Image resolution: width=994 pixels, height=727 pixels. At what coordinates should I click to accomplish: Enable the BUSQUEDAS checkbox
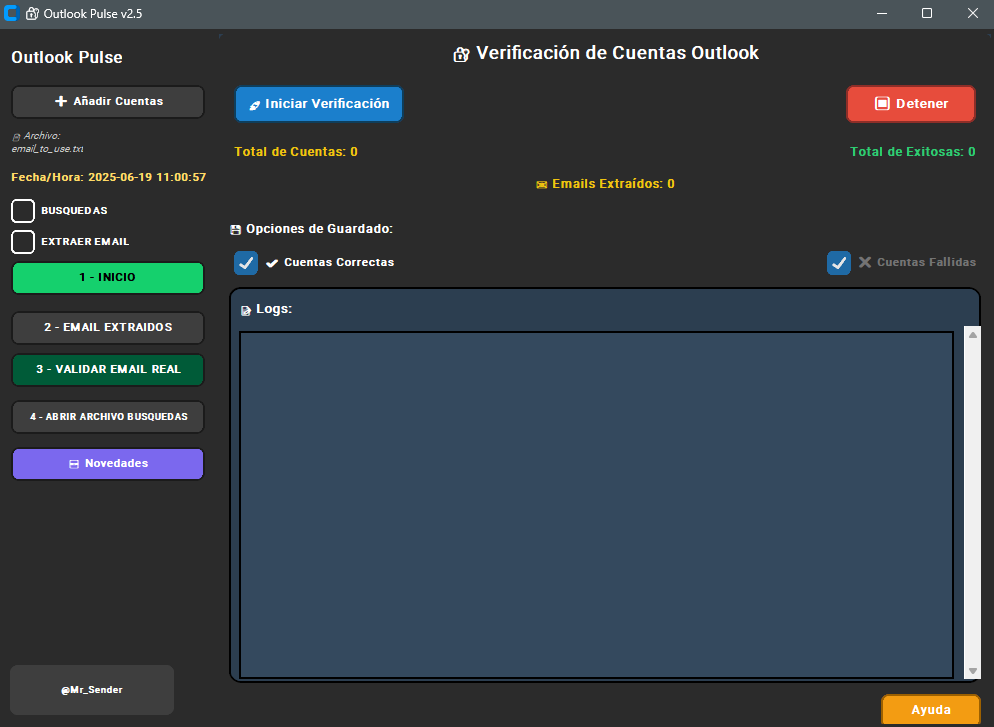click(22, 211)
